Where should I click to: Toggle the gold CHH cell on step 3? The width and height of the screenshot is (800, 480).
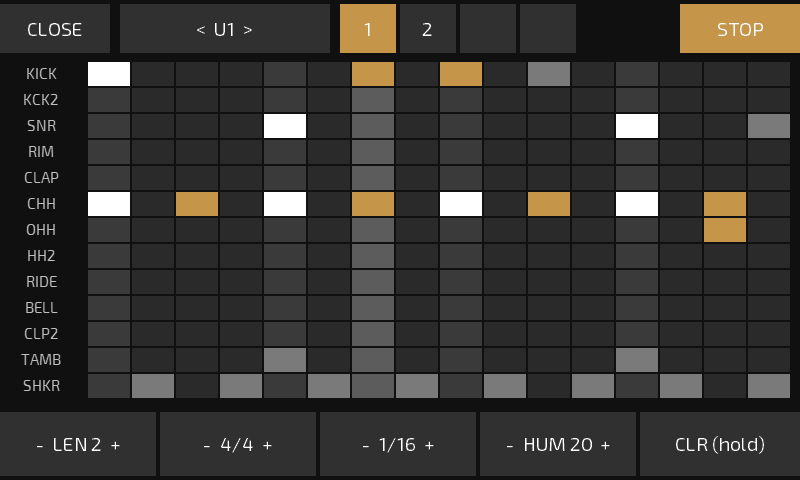[197, 204]
